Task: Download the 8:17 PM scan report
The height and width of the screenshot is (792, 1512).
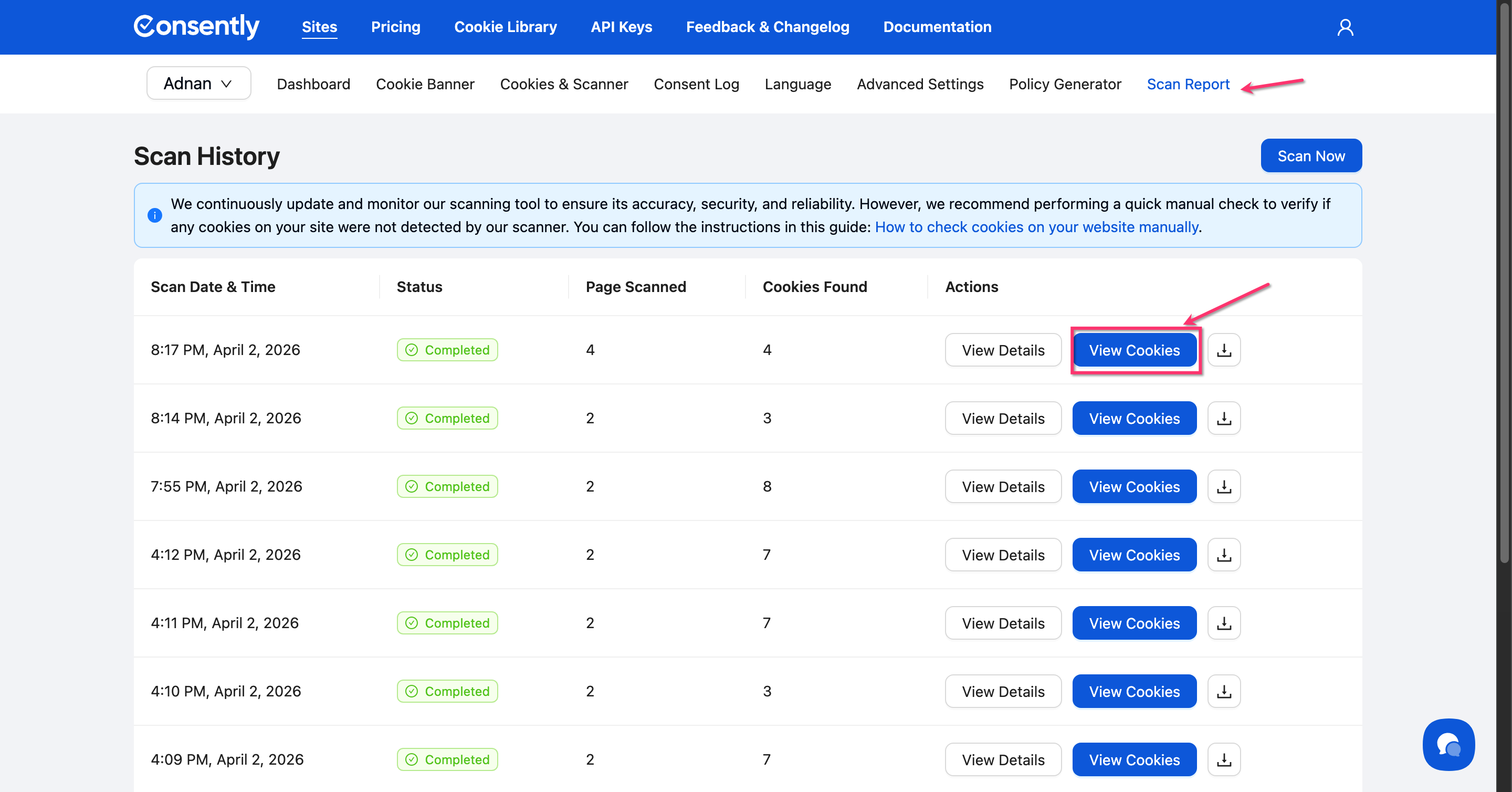Action: (1224, 350)
